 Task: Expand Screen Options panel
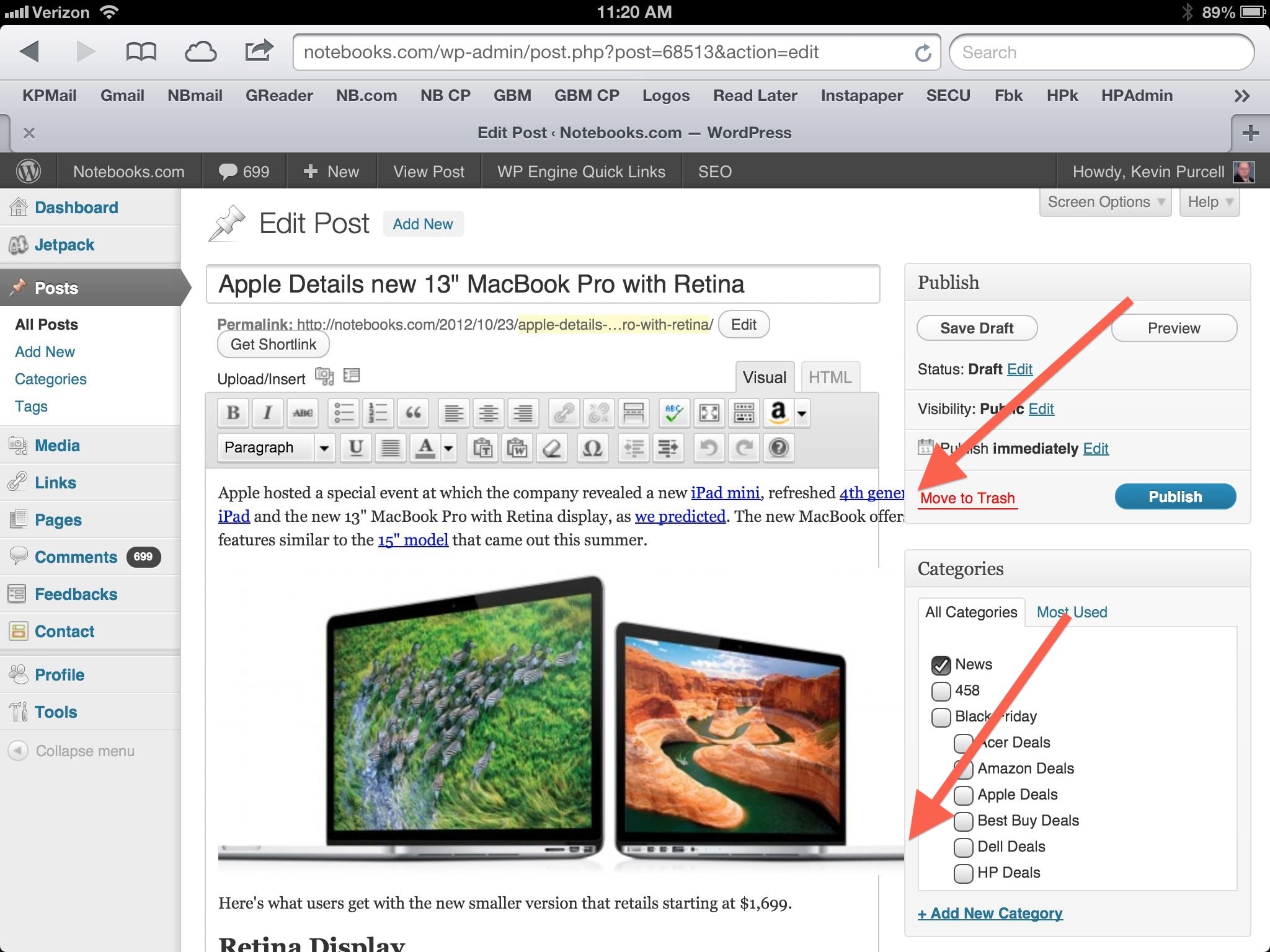coord(1105,202)
